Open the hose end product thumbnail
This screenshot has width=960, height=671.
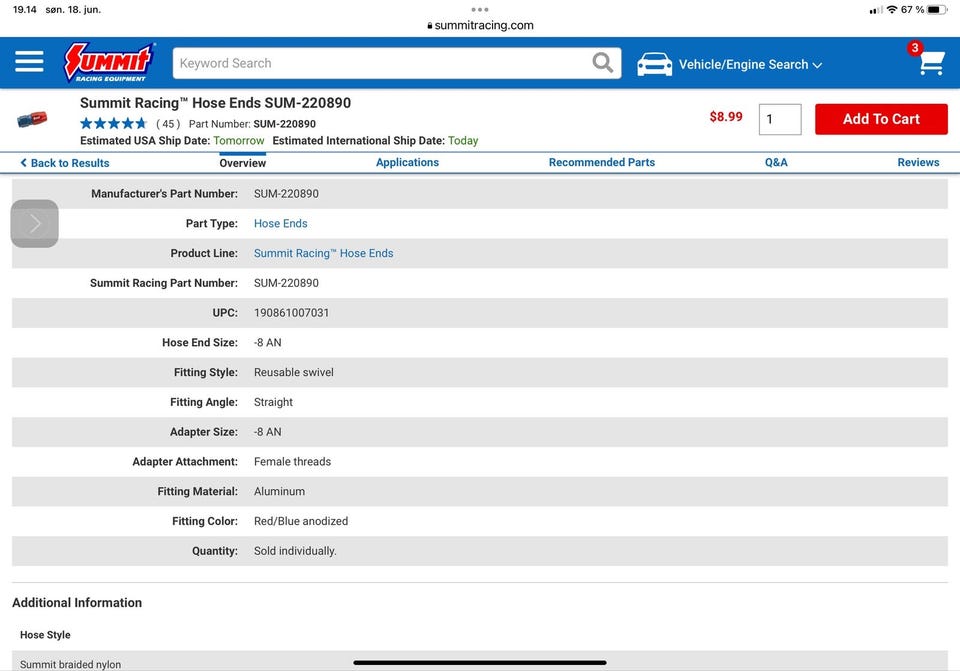pos(32,119)
